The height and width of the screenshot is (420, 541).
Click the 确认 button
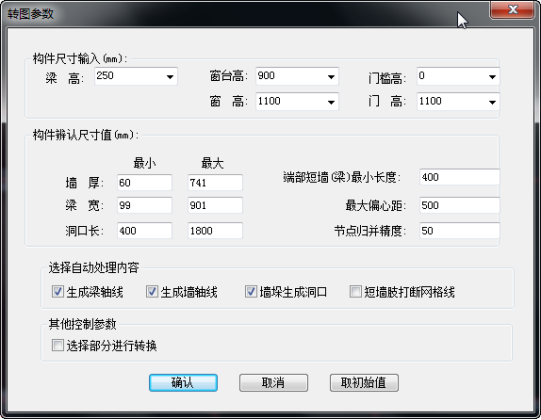(x=183, y=383)
